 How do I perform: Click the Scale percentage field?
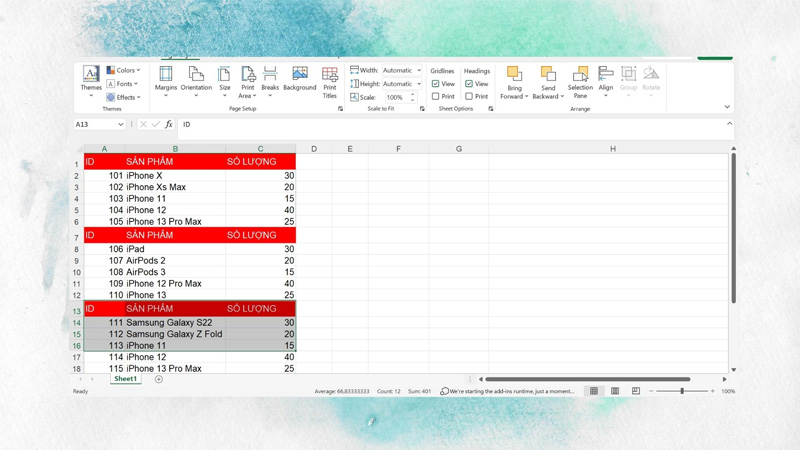pyautogui.click(x=396, y=97)
